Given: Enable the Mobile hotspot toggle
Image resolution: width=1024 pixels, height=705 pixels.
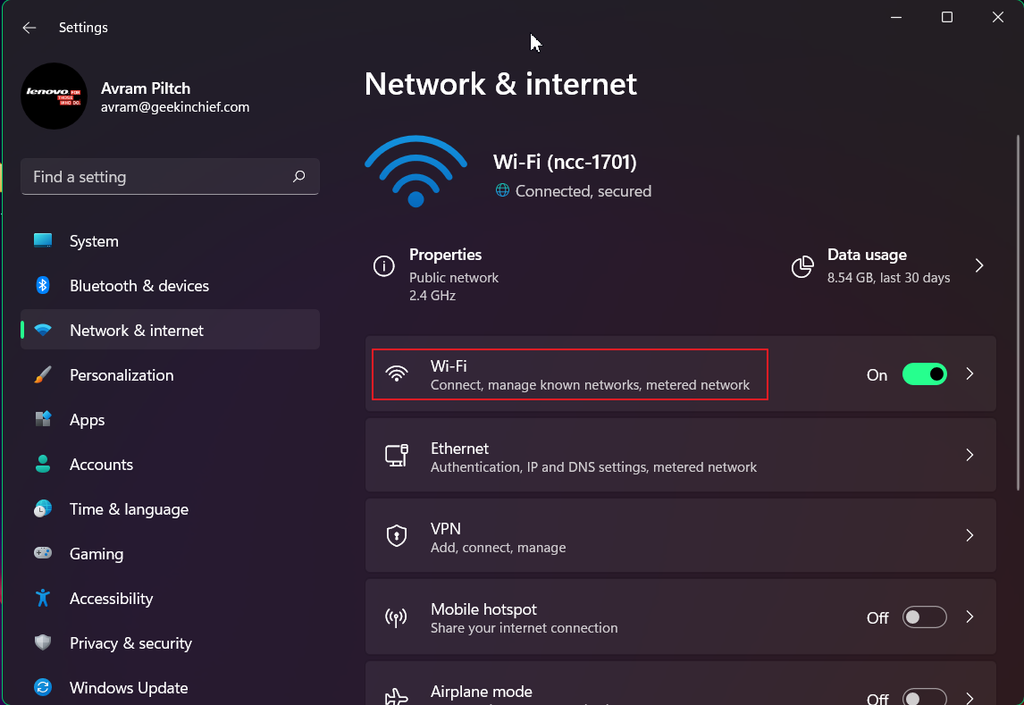Looking at the screenshot, I should click(924, 617).
